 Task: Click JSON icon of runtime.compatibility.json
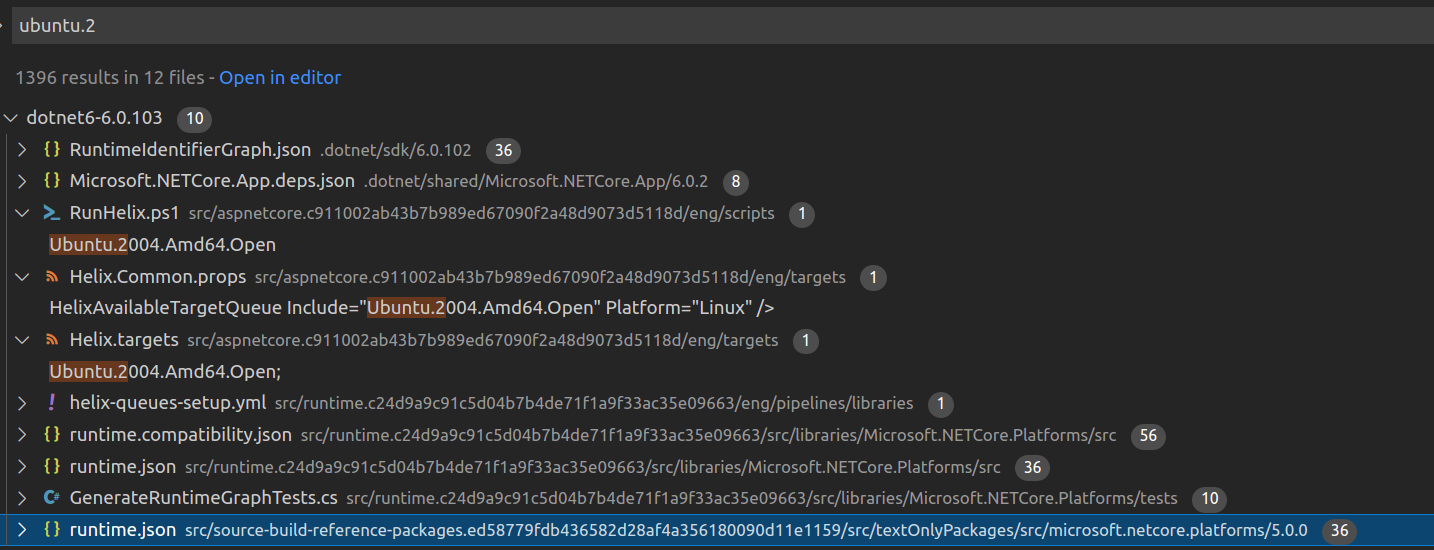click(x=51, y=435)
